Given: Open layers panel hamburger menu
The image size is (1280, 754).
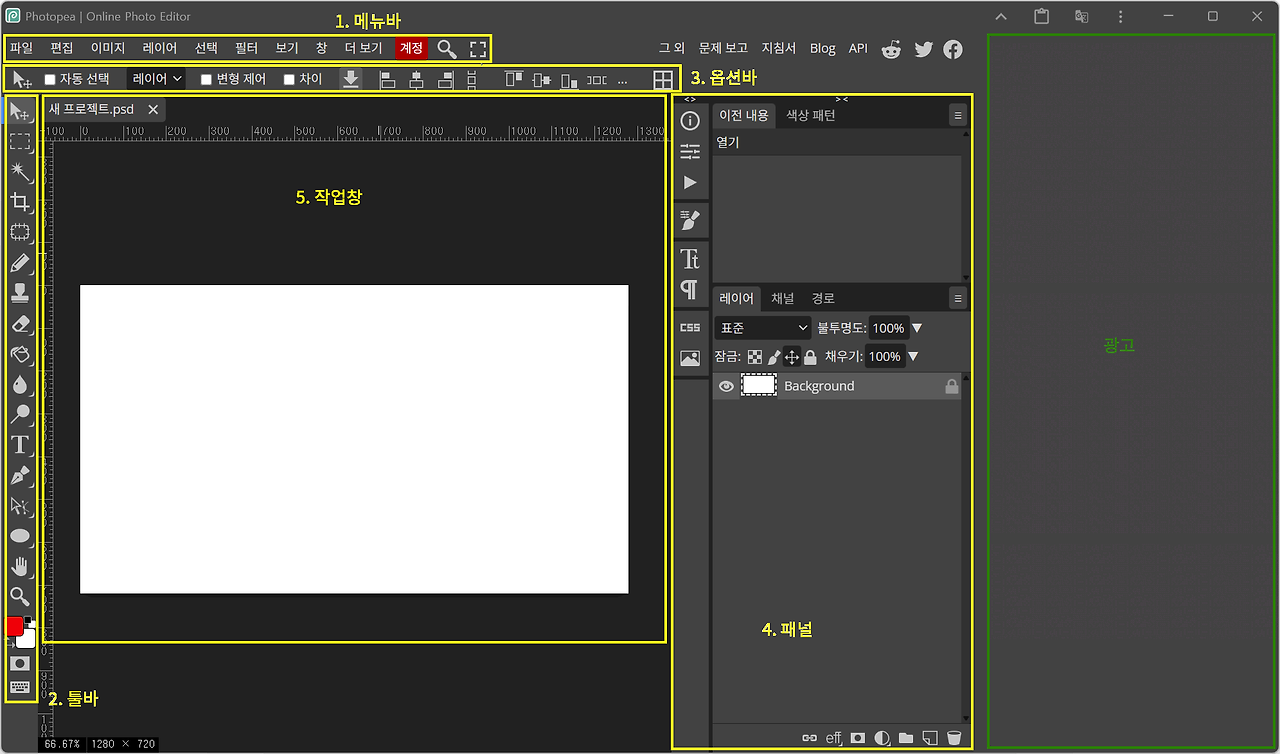Looking at the screenshot, I should click(958, 298).
